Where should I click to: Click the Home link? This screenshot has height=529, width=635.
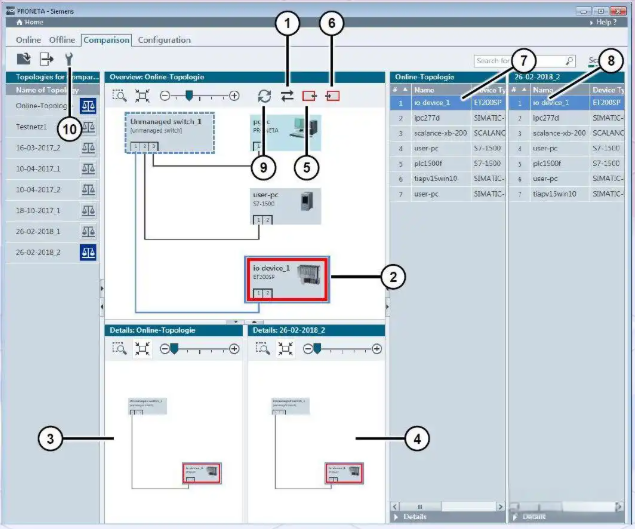point(30,21)
